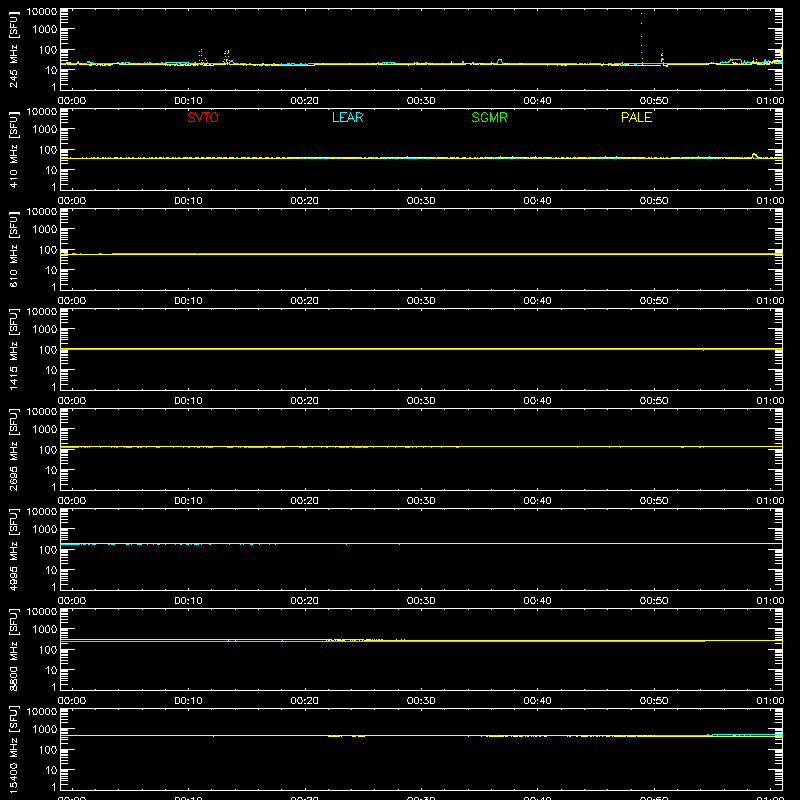Click the green SGMR station legend label
The width and height of the screenshot is (800, 800).
[489, 117]
